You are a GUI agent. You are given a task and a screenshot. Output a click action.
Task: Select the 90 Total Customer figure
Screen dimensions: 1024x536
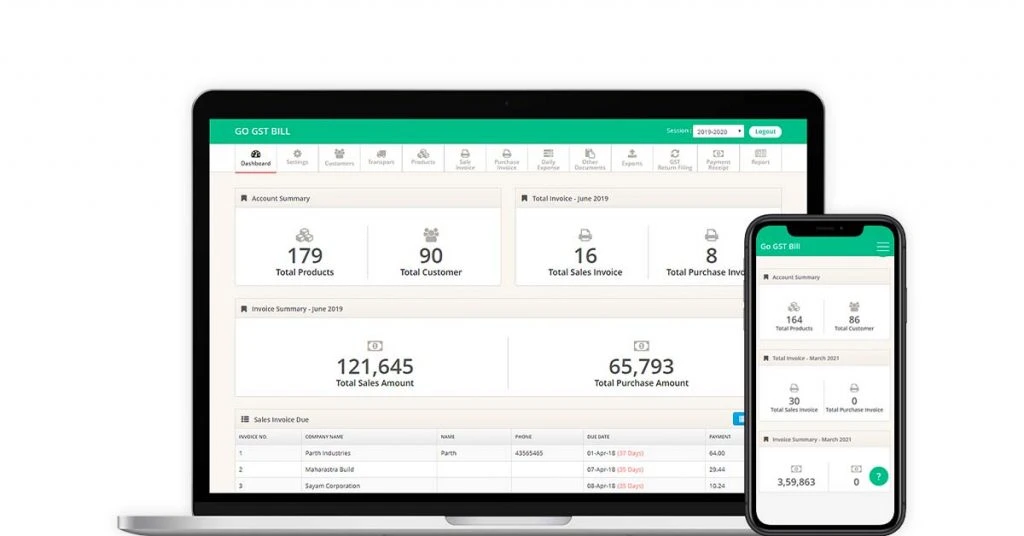click(431, 255)
